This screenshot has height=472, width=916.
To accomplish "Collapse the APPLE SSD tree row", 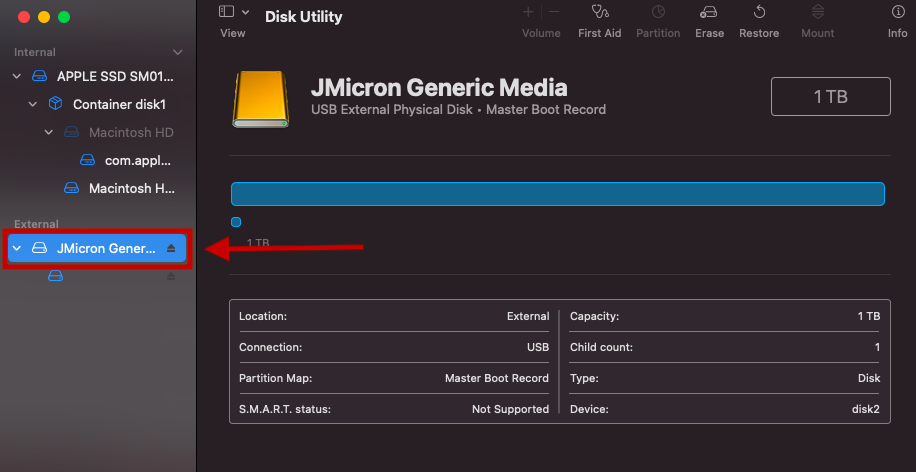I will point(17,77).
